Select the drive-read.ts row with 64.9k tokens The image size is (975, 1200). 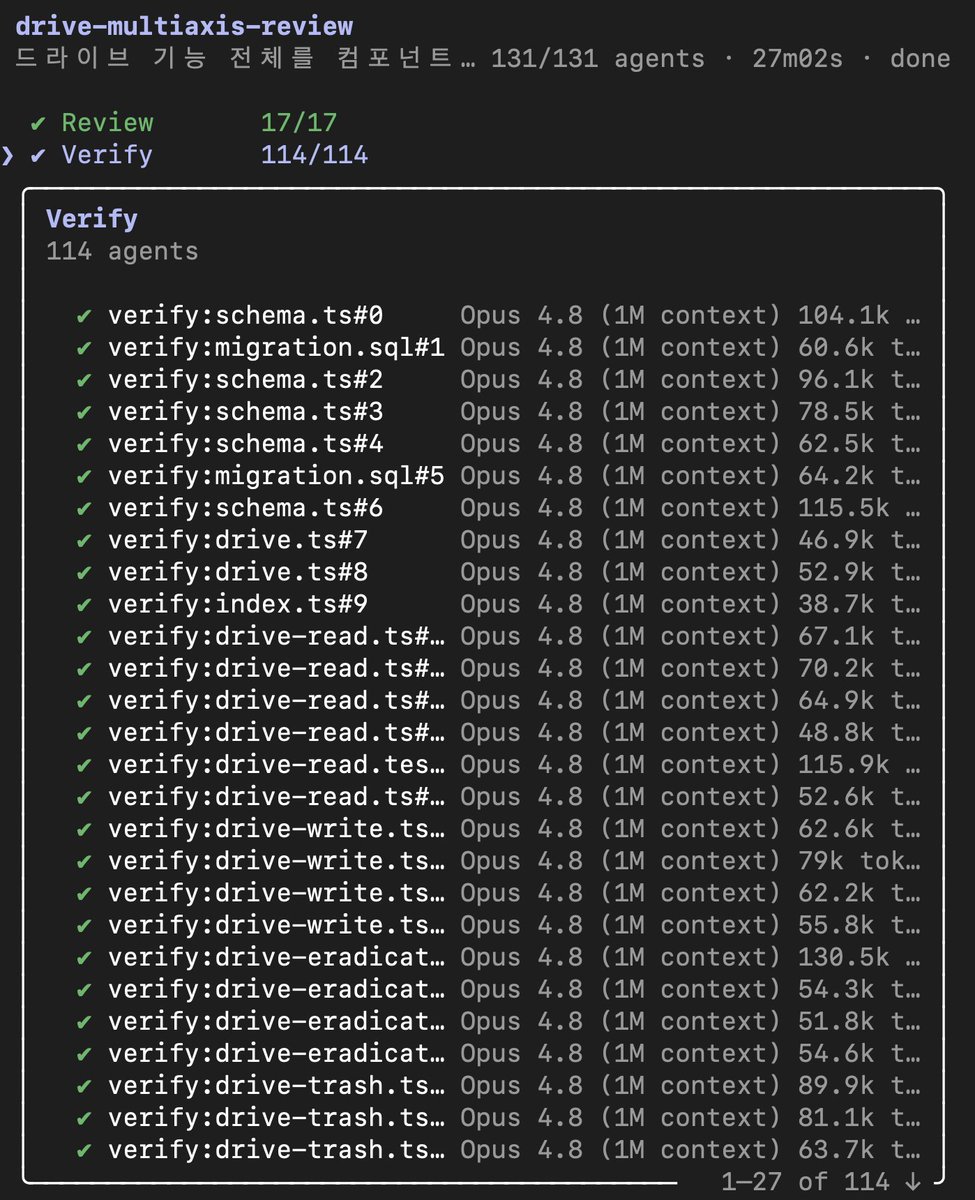[499, 700]
